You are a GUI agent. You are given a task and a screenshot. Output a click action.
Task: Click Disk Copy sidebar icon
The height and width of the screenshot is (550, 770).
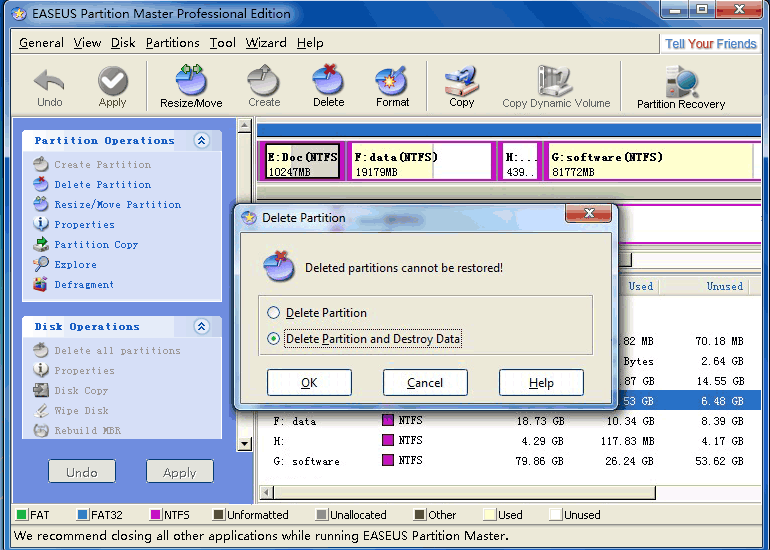click(41, 390)
